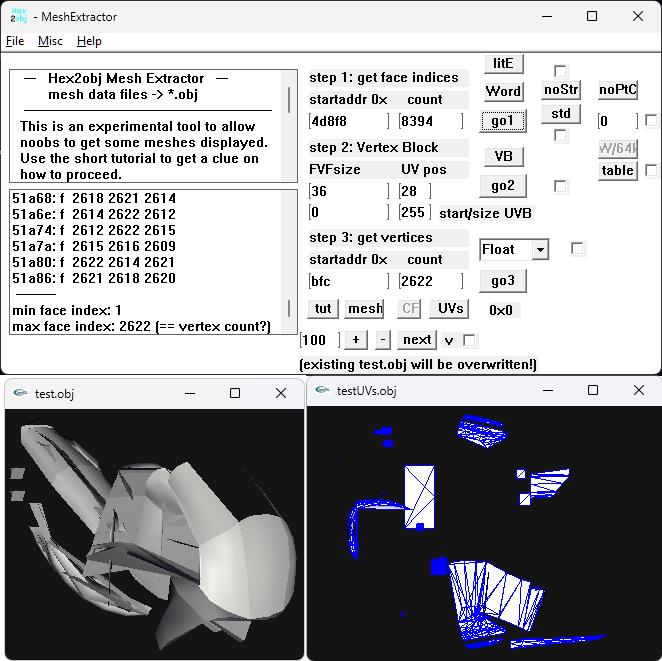This screenshot has width=662, height=661.
Task: Edit vertex count field 2622
Action: (x=431, y=281)
